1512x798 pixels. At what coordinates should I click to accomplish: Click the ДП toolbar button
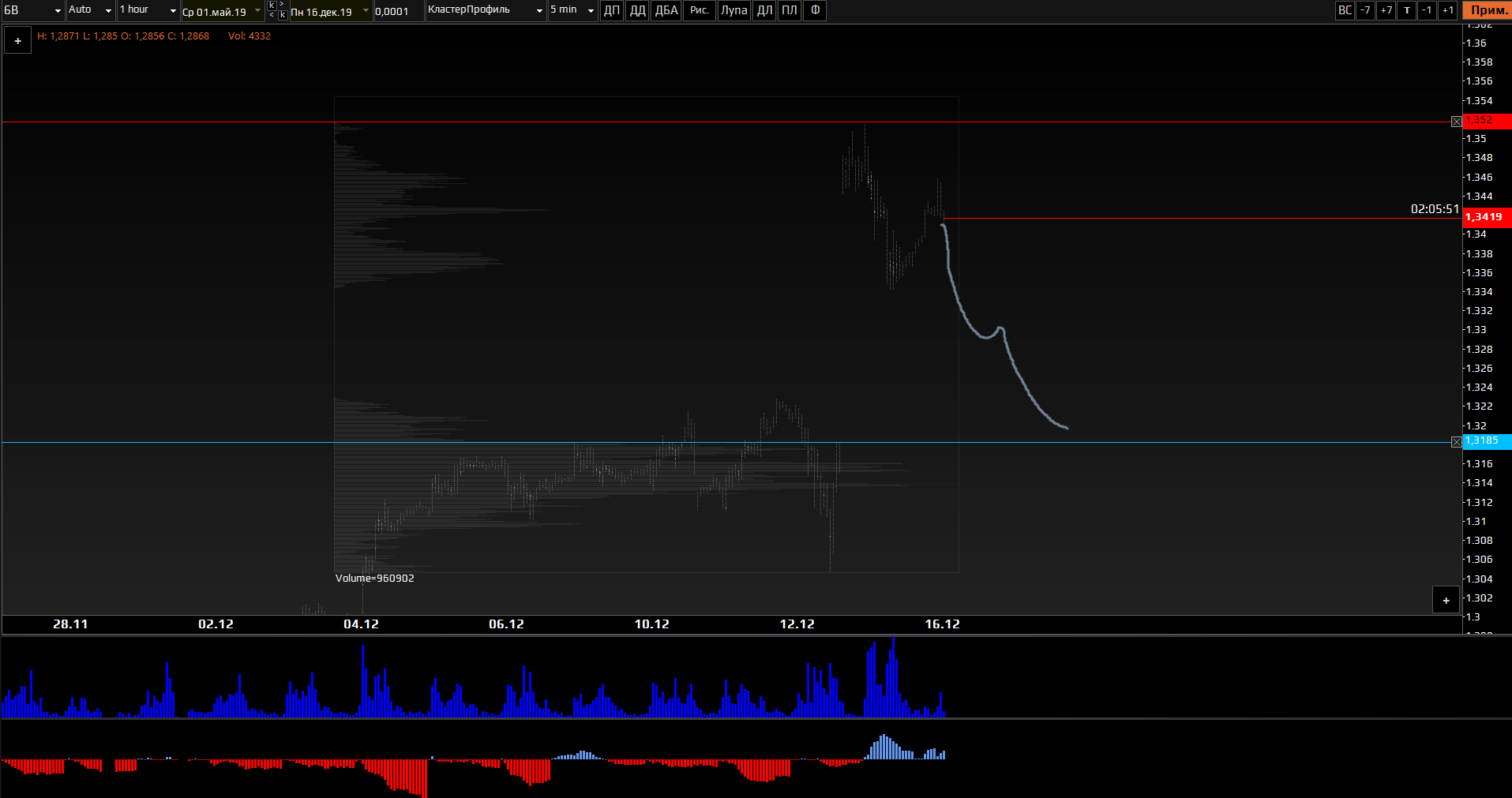click(611, 10)
